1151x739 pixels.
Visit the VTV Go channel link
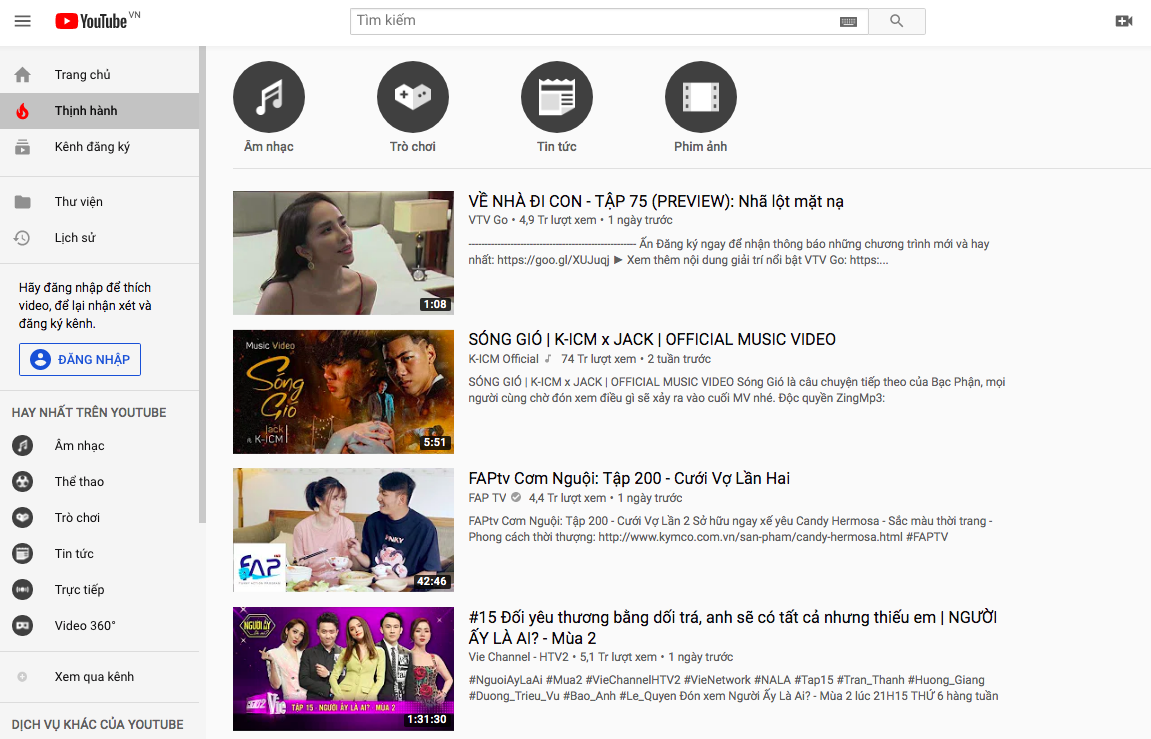pyautogui.click(x=488, y=220)
